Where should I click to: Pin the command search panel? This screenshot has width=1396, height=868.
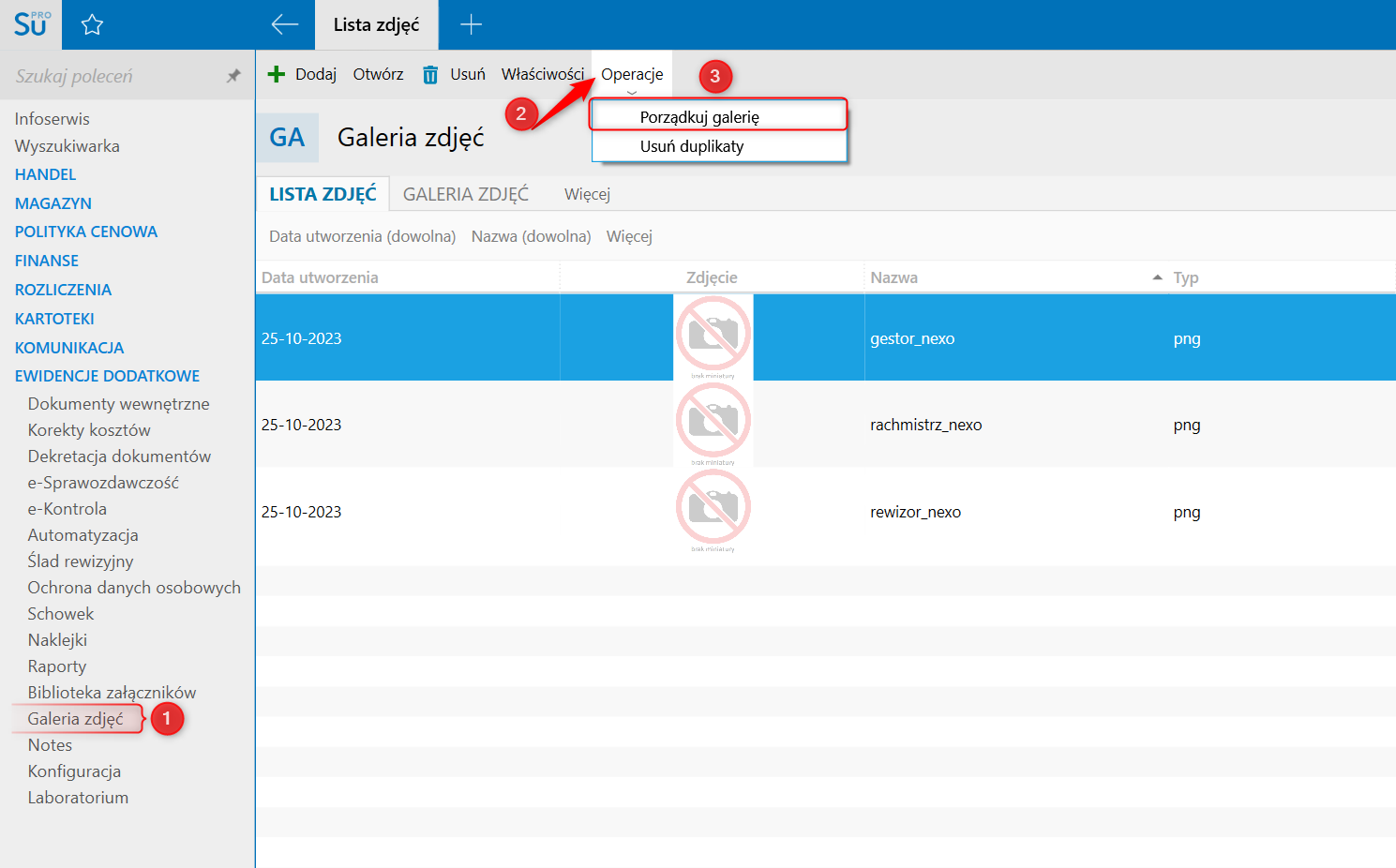[233, 76]
